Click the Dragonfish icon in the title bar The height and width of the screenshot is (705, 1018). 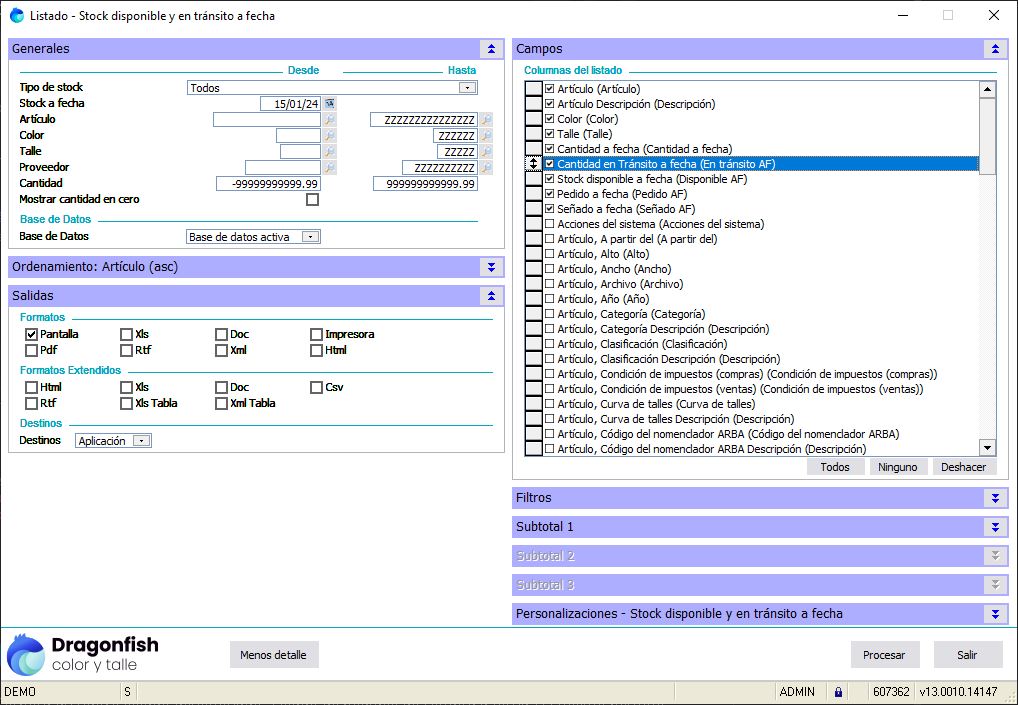17,16
